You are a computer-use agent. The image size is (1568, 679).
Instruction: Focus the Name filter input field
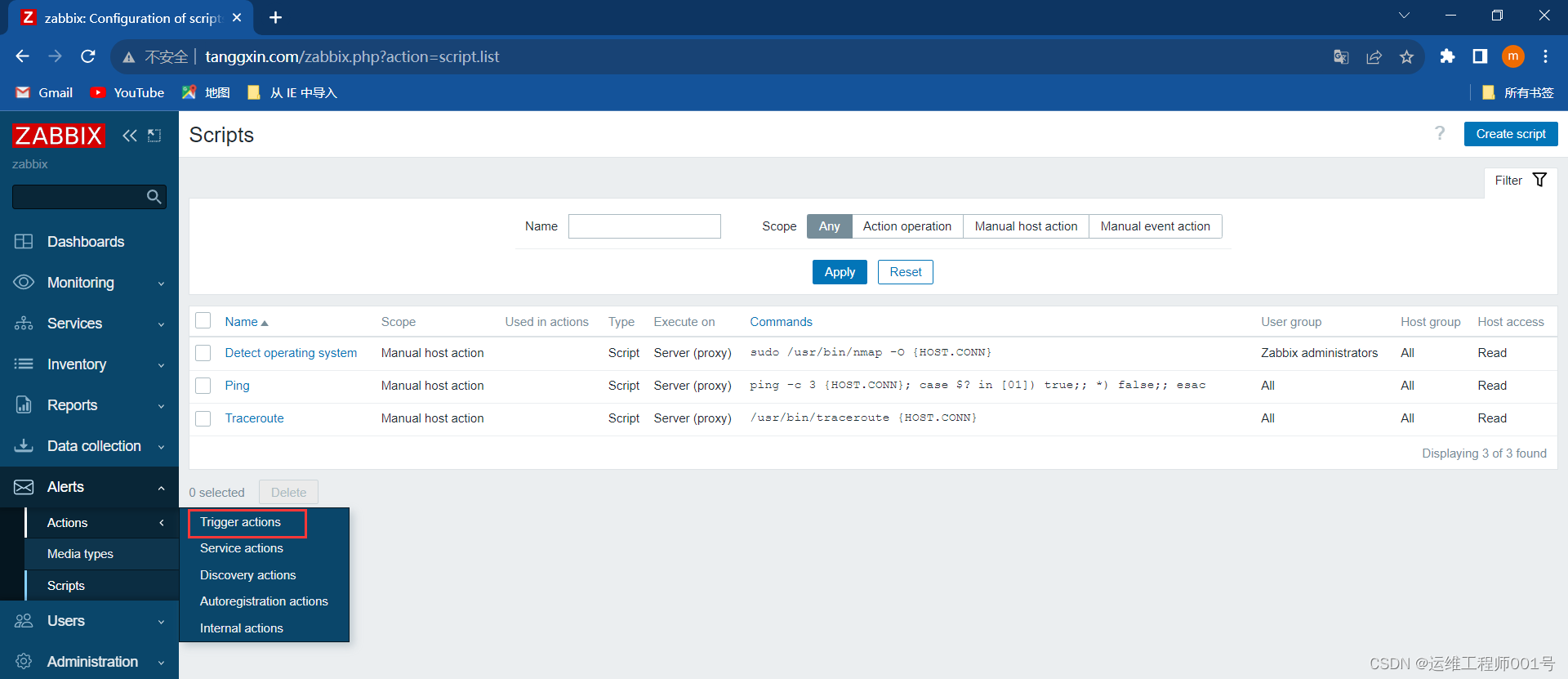[x=644, y=226]
